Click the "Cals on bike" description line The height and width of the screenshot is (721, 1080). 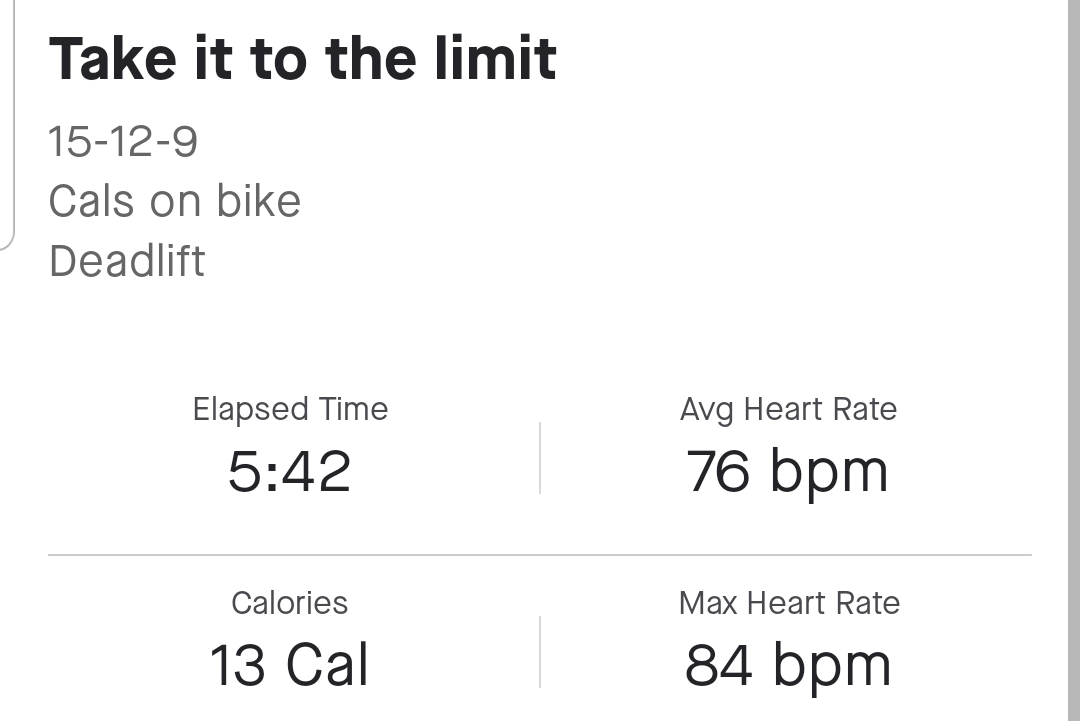174,201
